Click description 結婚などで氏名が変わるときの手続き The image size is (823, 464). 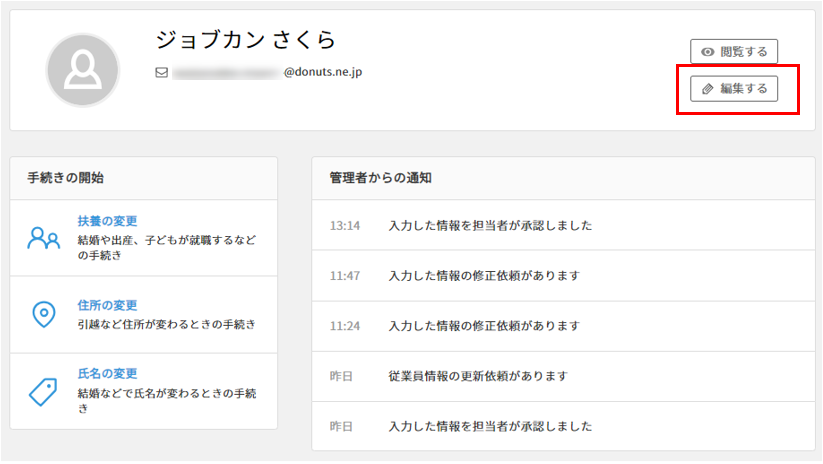pyautogui.click(x=166, y=400)
